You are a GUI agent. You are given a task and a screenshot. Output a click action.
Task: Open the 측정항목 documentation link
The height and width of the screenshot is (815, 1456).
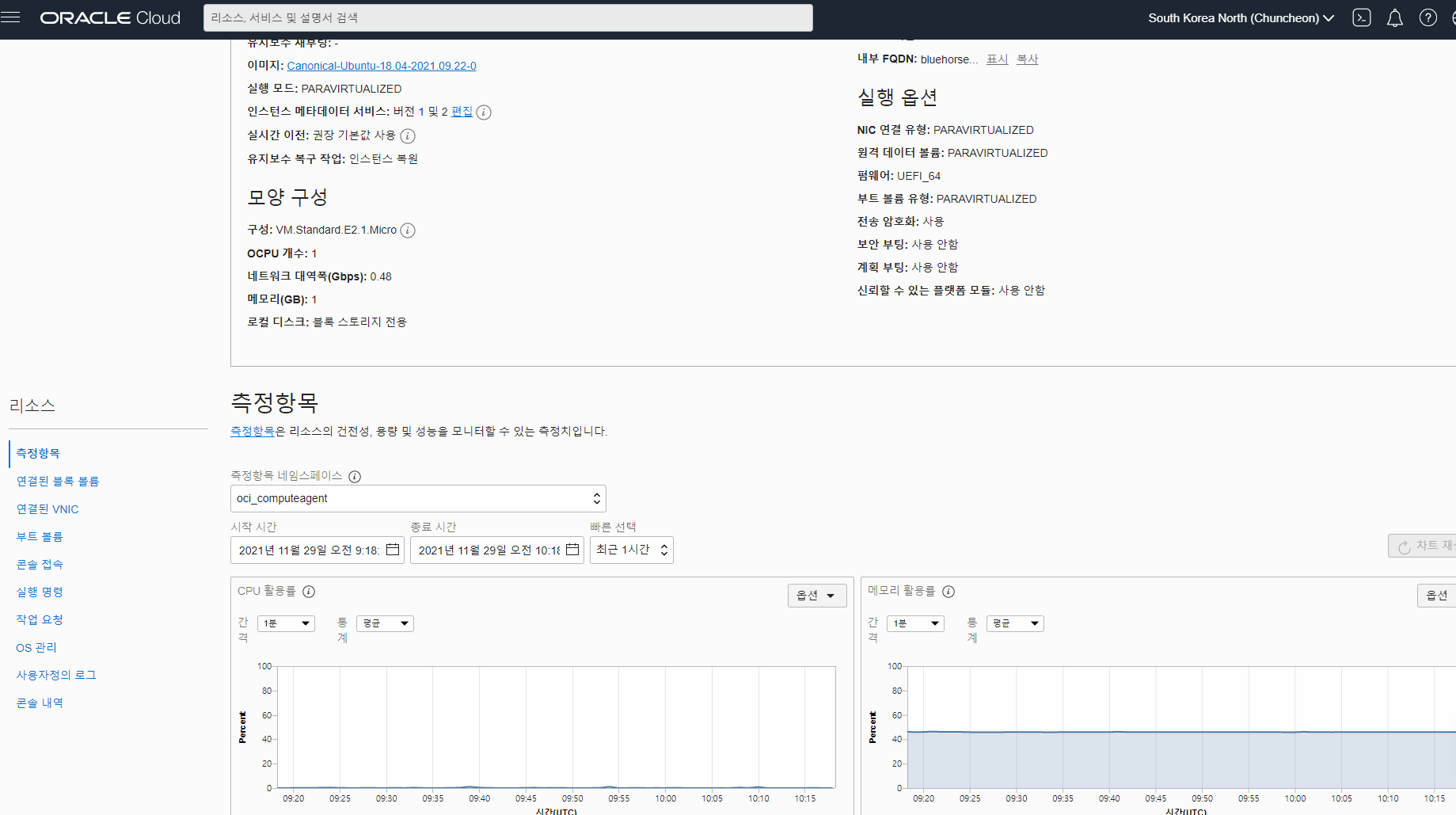253,431
